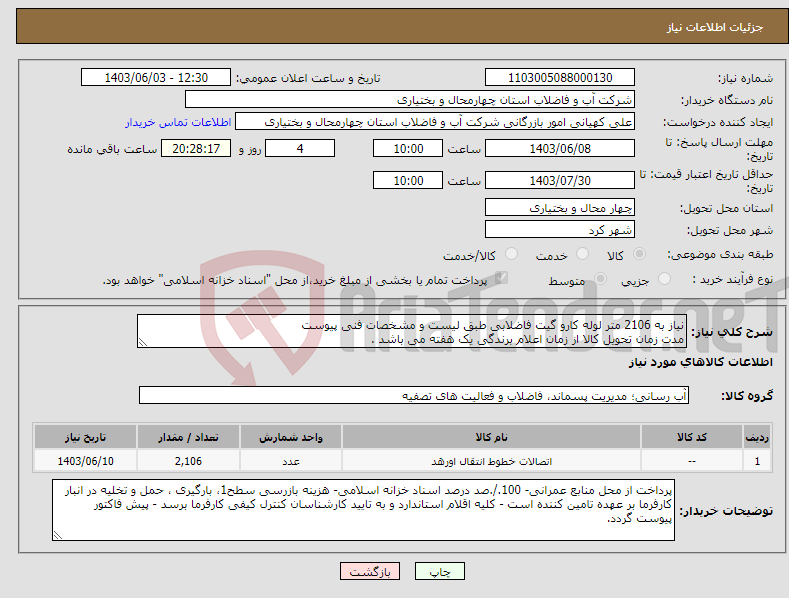Click the تعداد / مقدار column header

pyautogui.click(x=188, y=437)
